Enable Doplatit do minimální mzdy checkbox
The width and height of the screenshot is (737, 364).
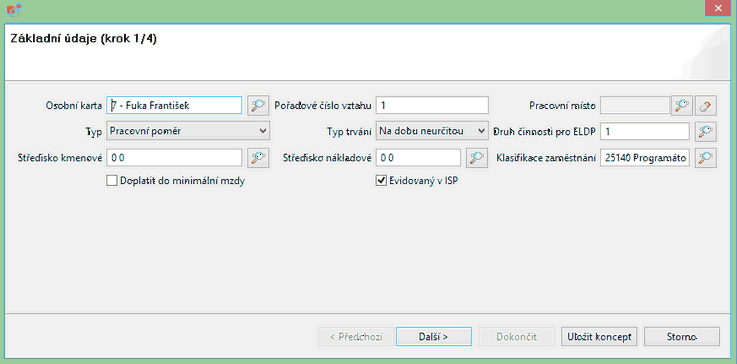[111, 181]
